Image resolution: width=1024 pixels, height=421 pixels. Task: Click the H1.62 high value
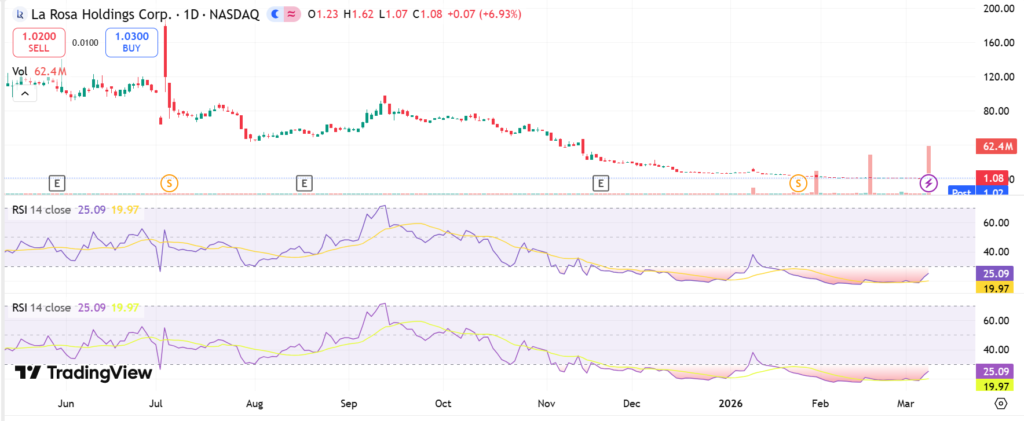(x=357, y=14)
